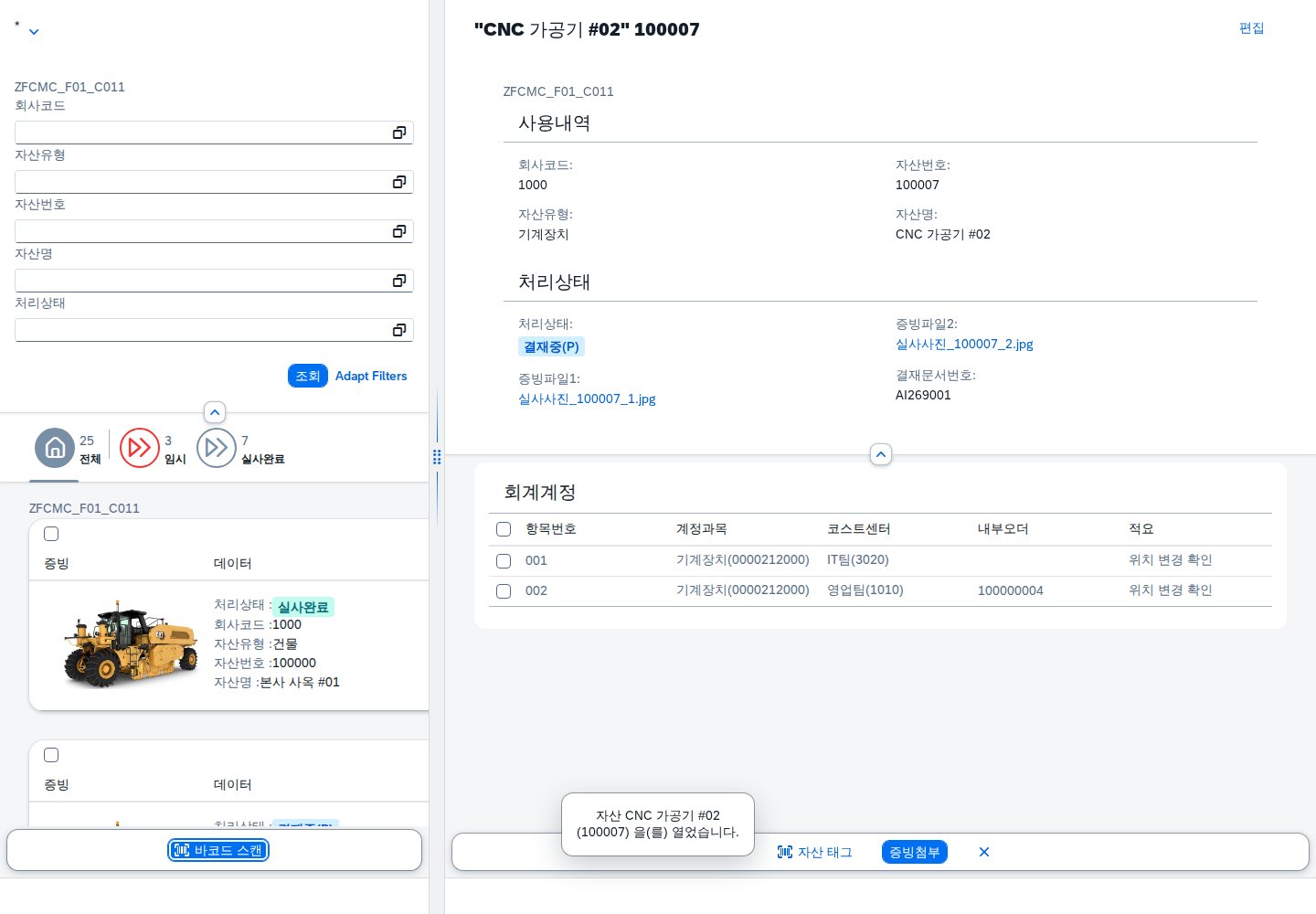Click the splitter grip between panels
This screenshot has width=1316, height=914.
[x=437, y=457]
